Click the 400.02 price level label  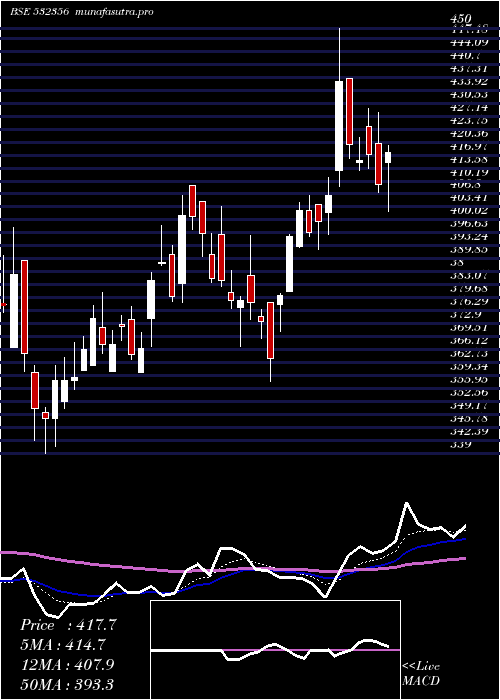[470, 211]
